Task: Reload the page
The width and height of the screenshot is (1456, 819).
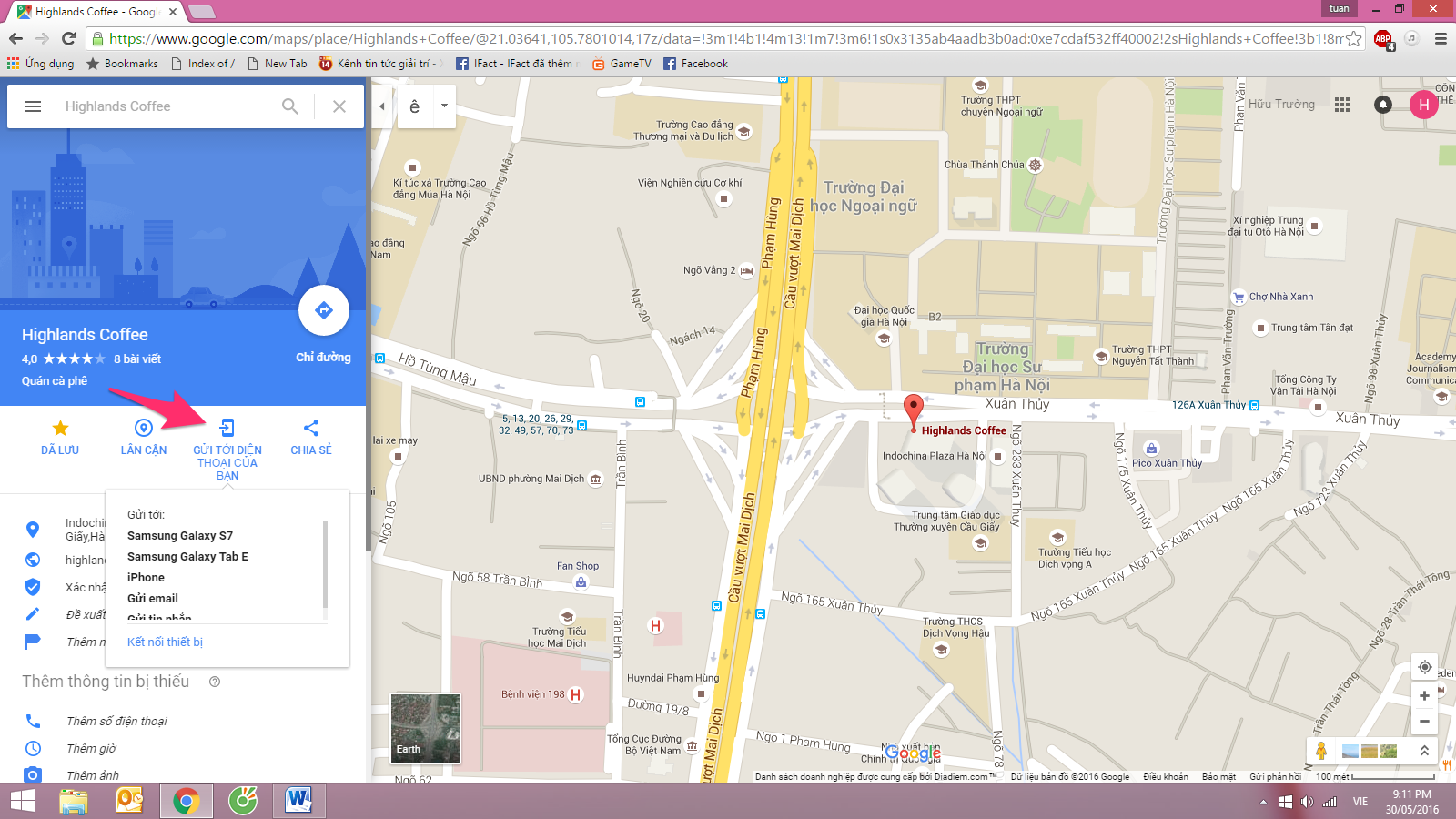Action: click(68, 38)
